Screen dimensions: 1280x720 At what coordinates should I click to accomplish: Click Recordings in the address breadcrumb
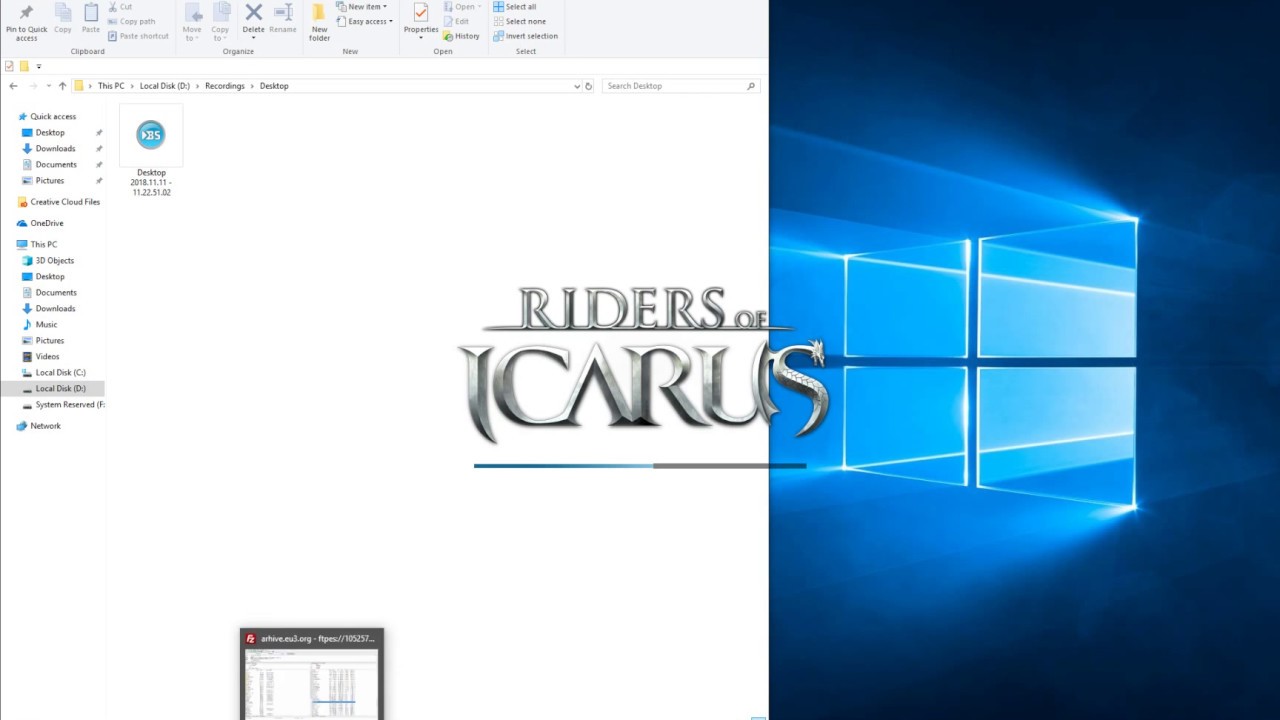(224, 86)
